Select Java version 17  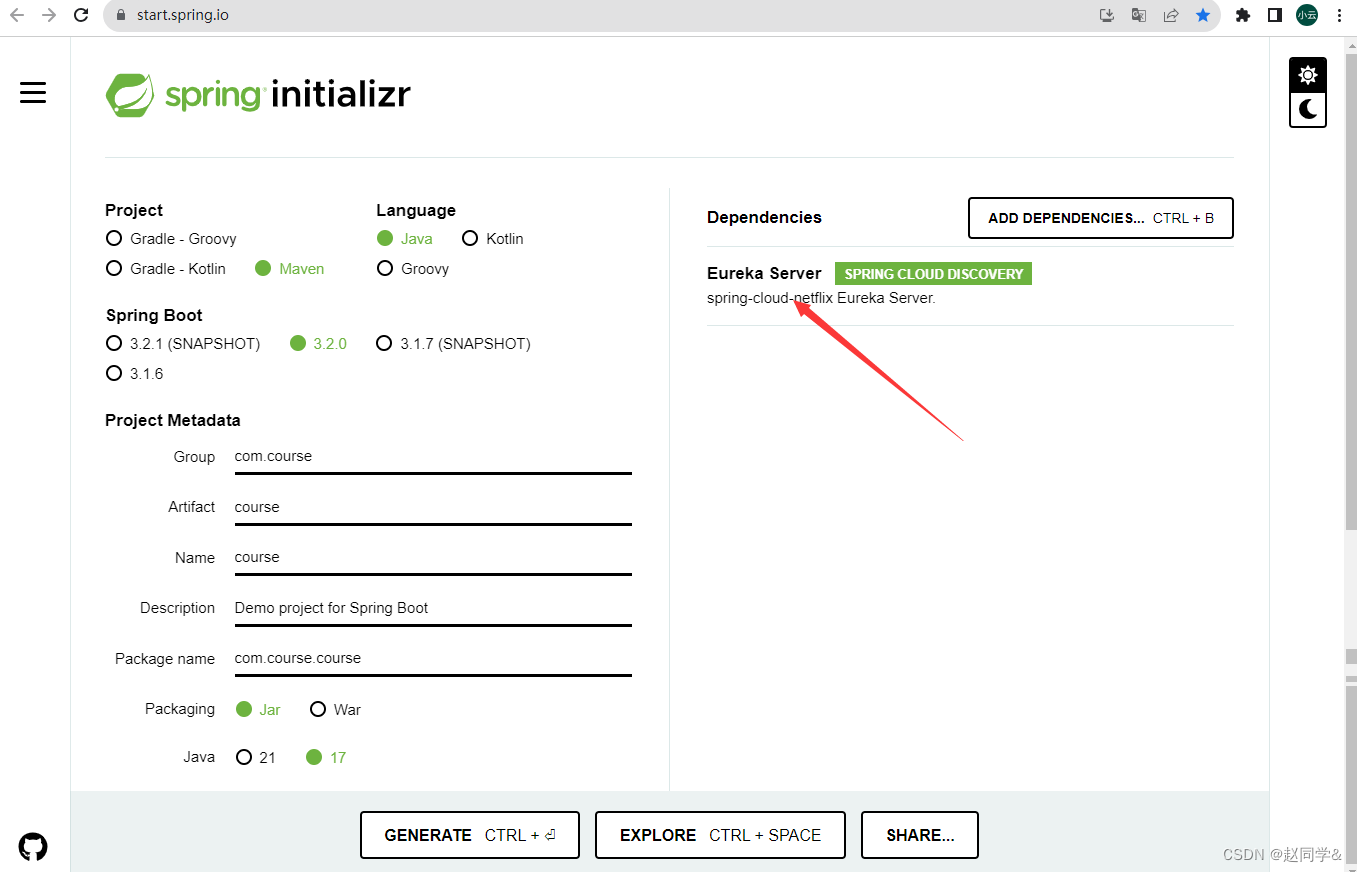(327, 758)
